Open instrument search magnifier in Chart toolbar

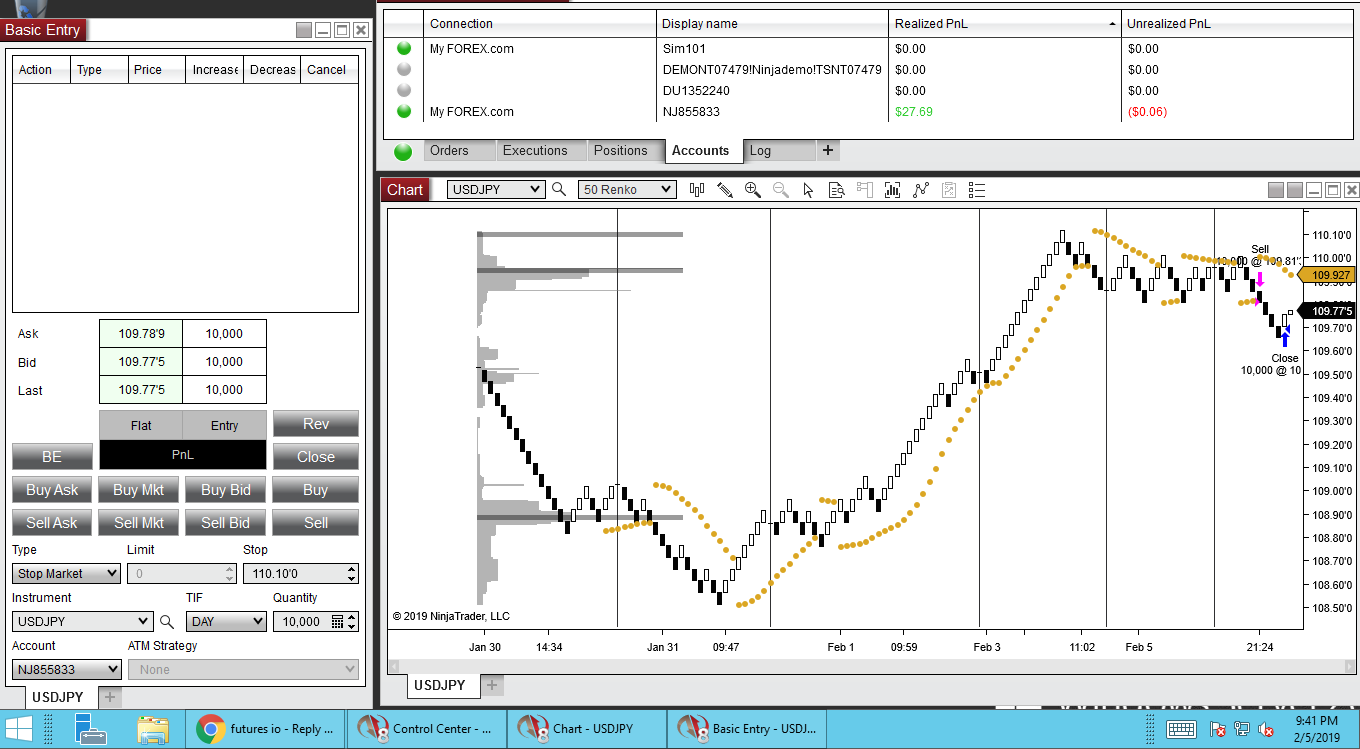coord(559,189)
